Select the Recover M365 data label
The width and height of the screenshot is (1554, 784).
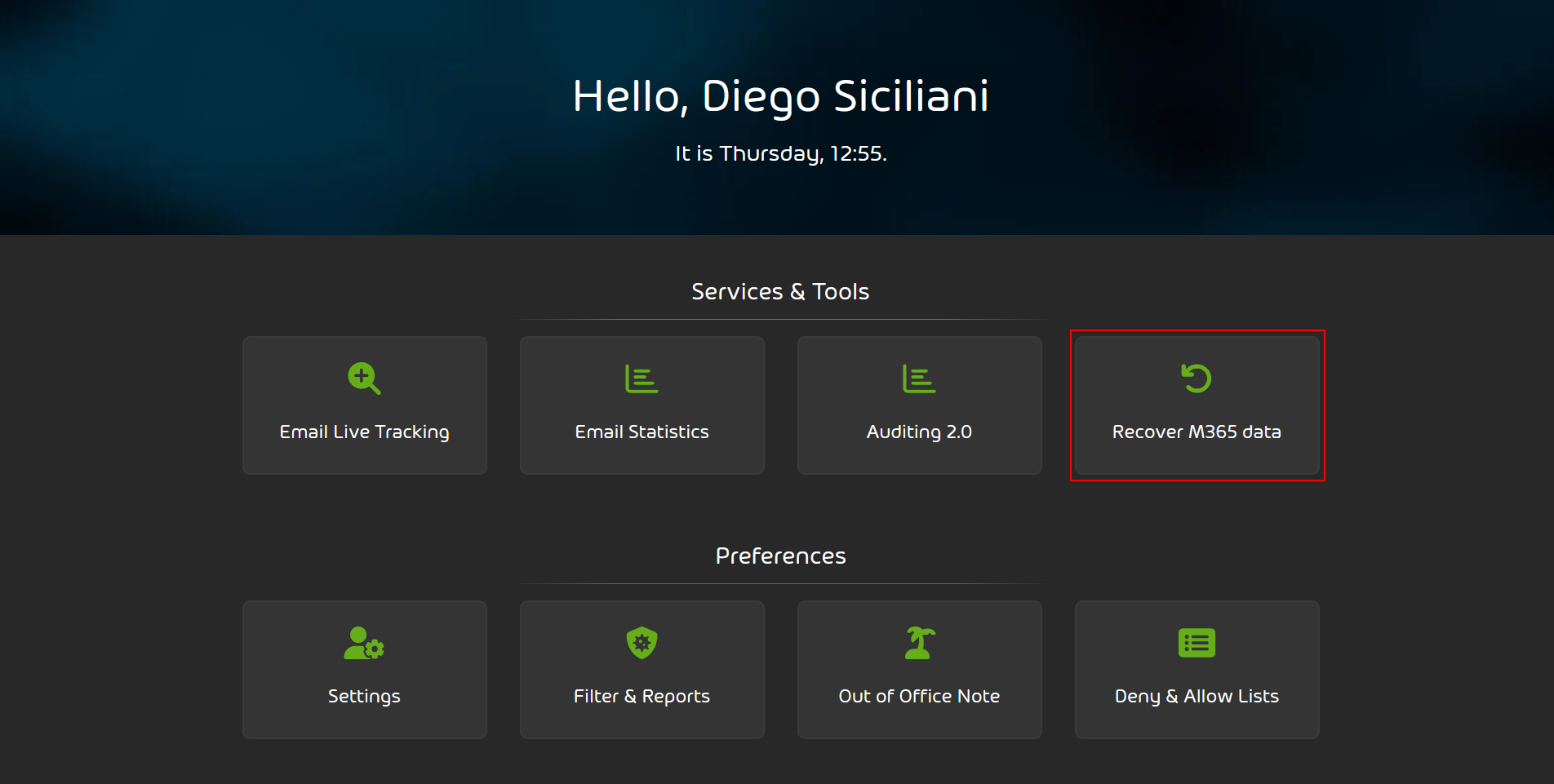1197,432
